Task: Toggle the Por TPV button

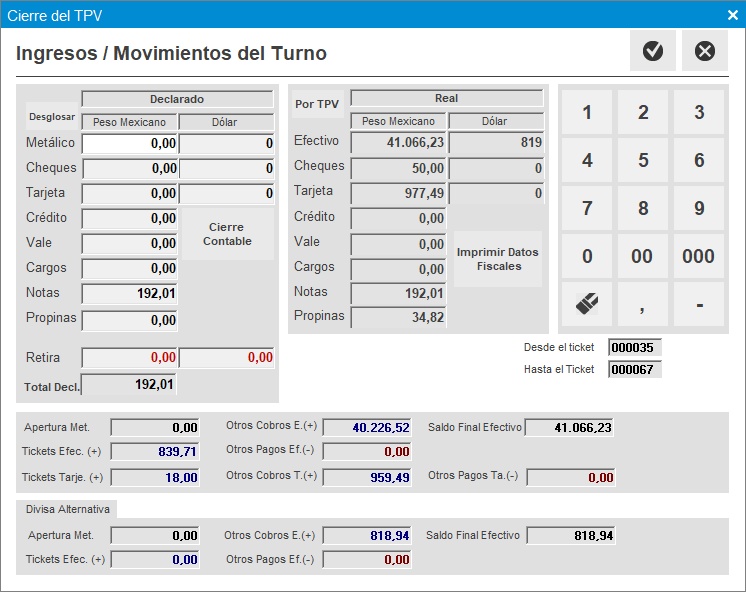Action: point(317,104)
